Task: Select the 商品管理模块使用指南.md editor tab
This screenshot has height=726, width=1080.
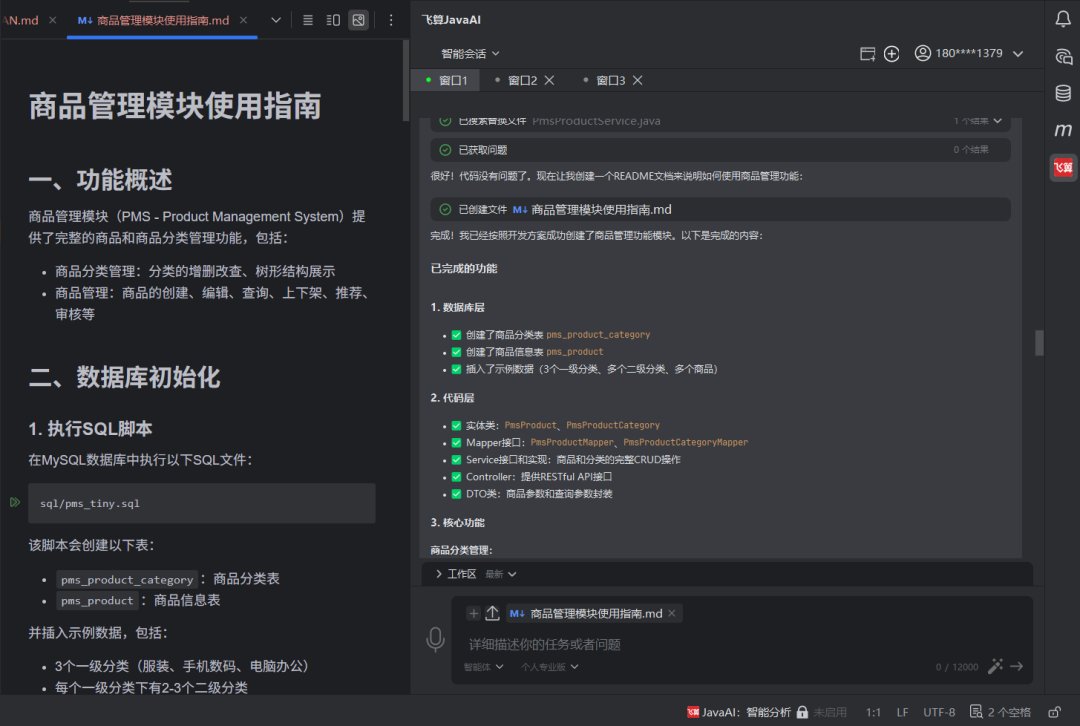Action: point(163,20)
